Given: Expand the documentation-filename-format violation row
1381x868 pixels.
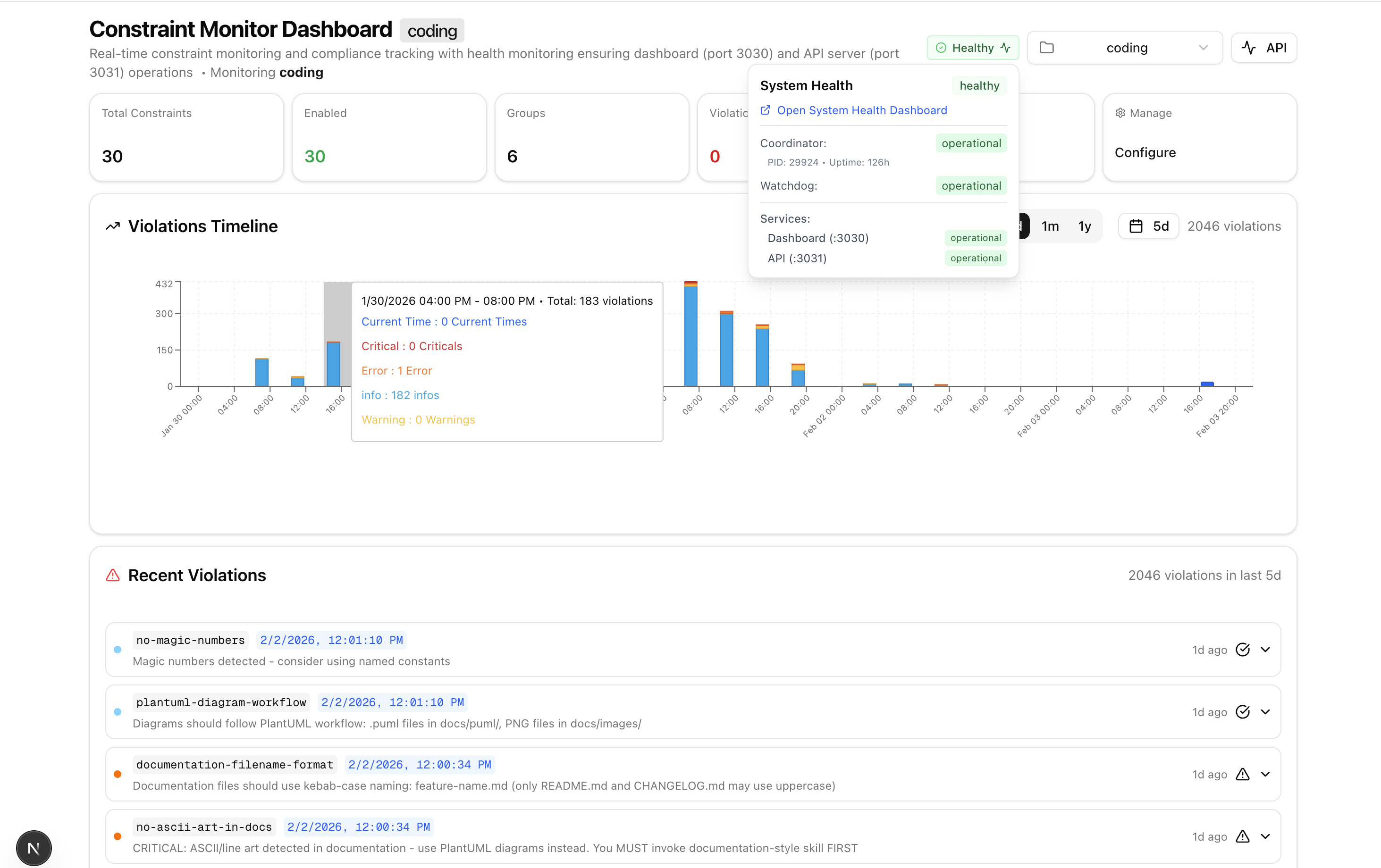Looking at the screenshot, I should click(x=1265, y=775).
